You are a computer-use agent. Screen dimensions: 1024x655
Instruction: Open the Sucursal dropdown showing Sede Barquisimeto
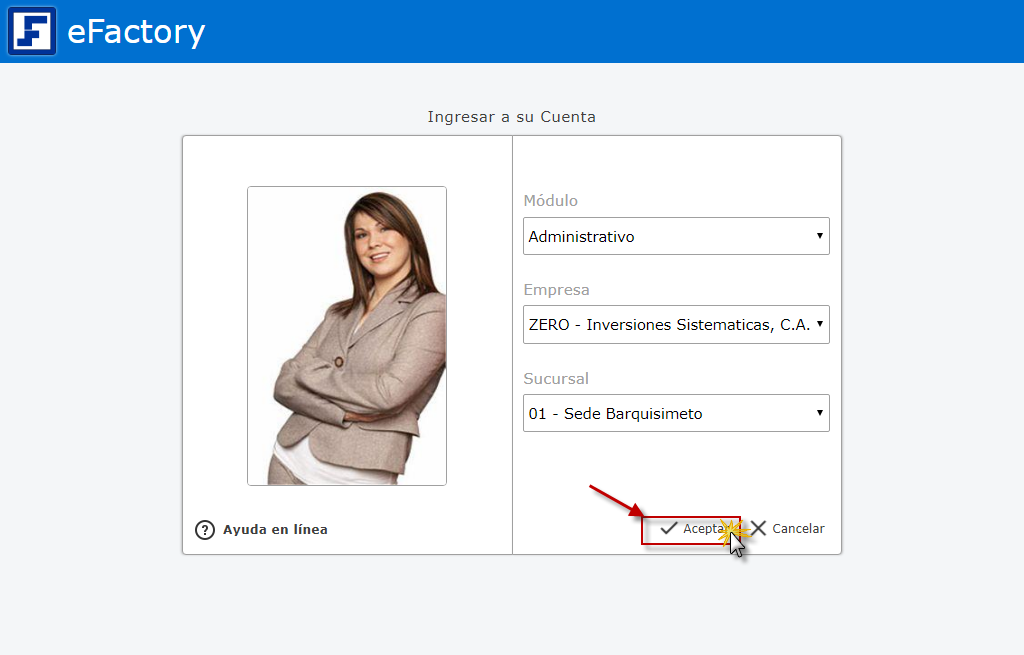676,413
